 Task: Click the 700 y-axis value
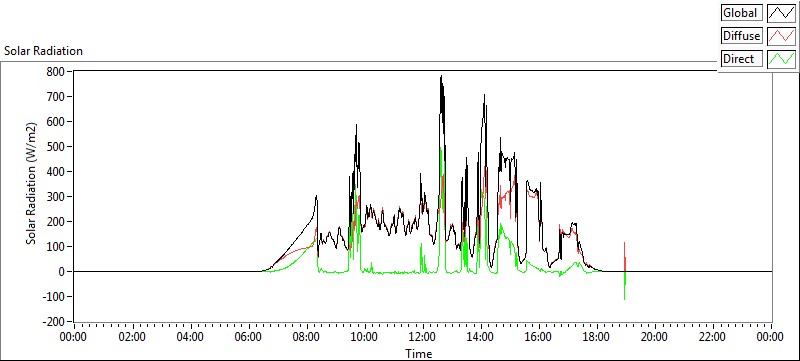56,96
